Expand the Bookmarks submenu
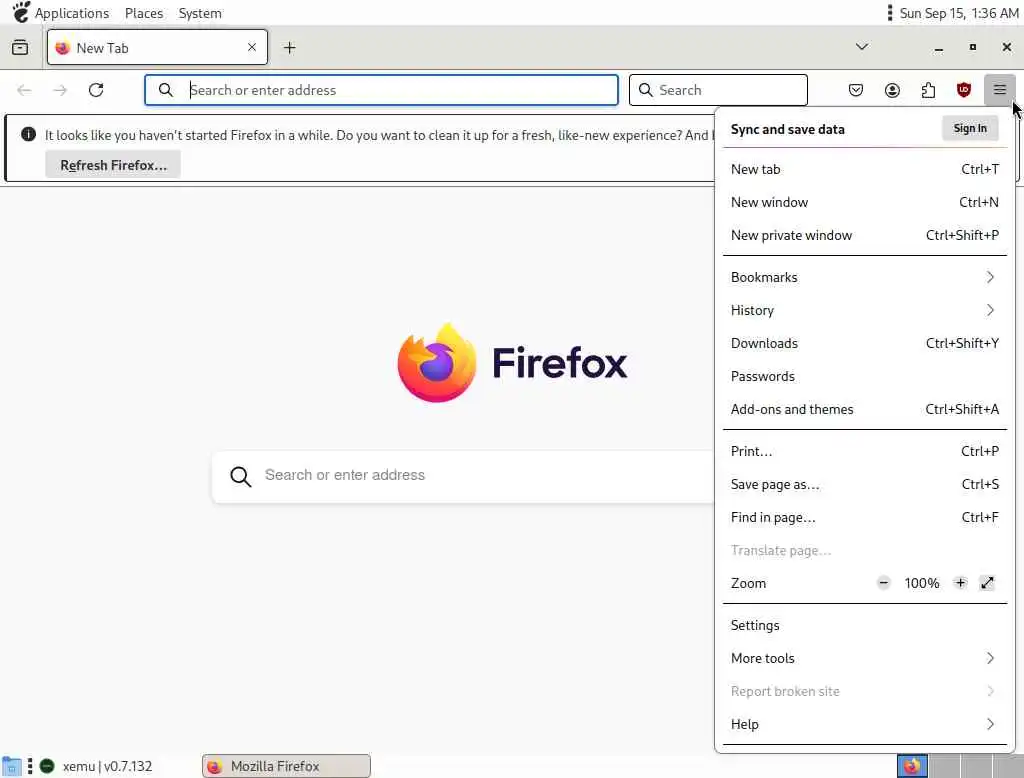Viewport: 1024px width, 778px height. (x=865, y=277)
